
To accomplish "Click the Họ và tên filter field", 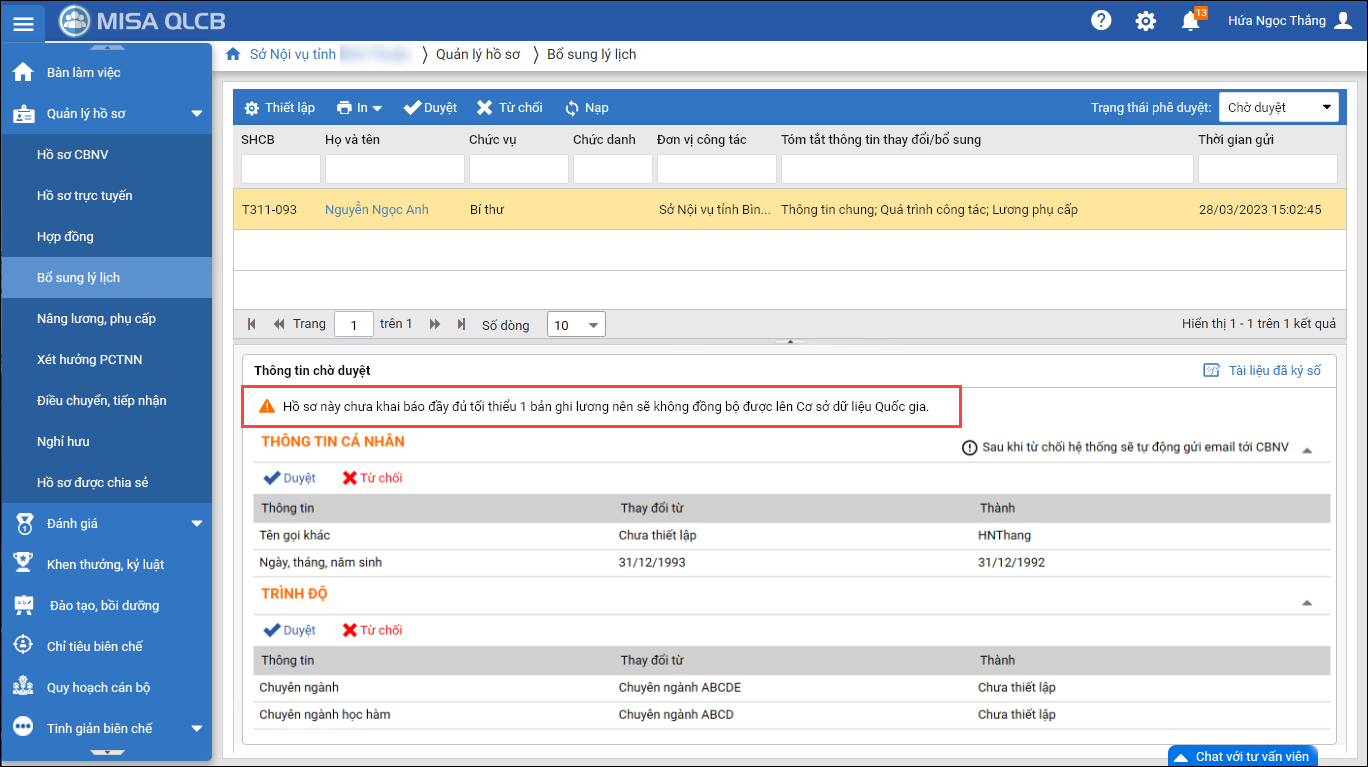I will pos(394,169).
